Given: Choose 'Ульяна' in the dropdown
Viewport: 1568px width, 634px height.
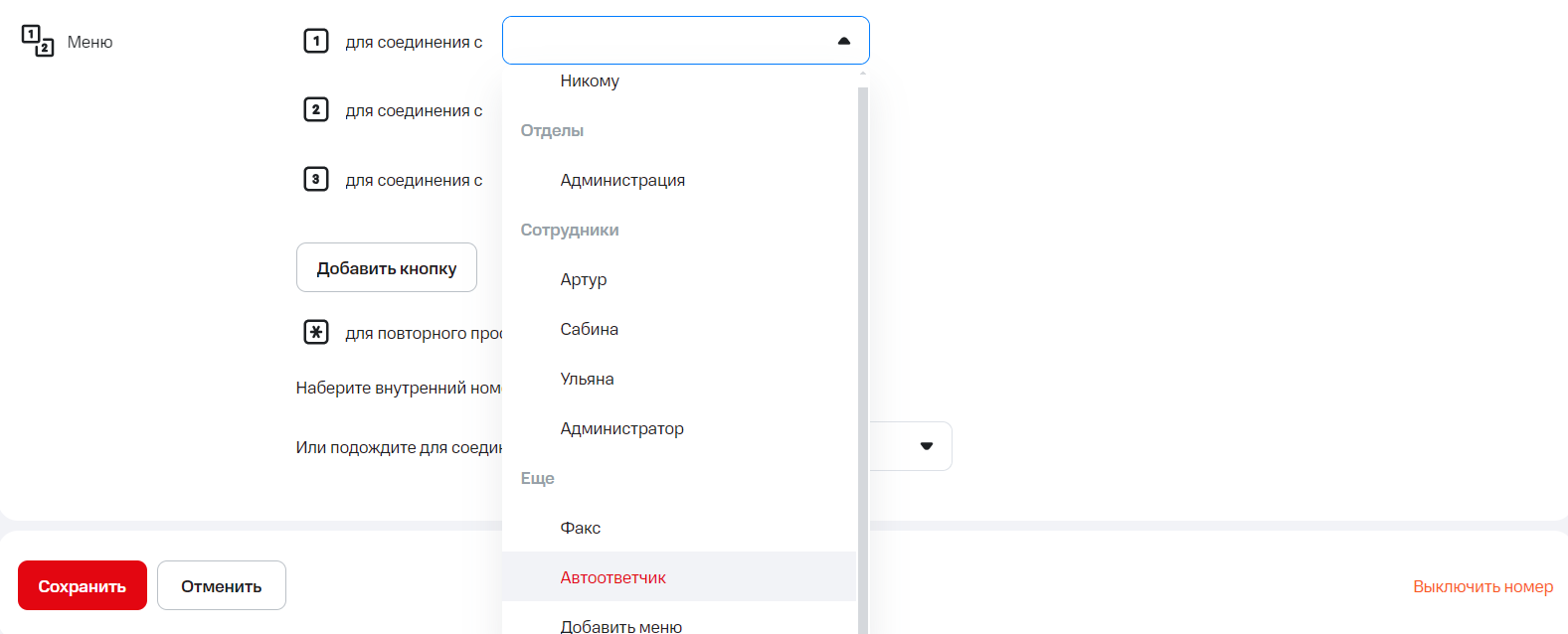Looking at the screenshot, I should (x=588, y=379).
